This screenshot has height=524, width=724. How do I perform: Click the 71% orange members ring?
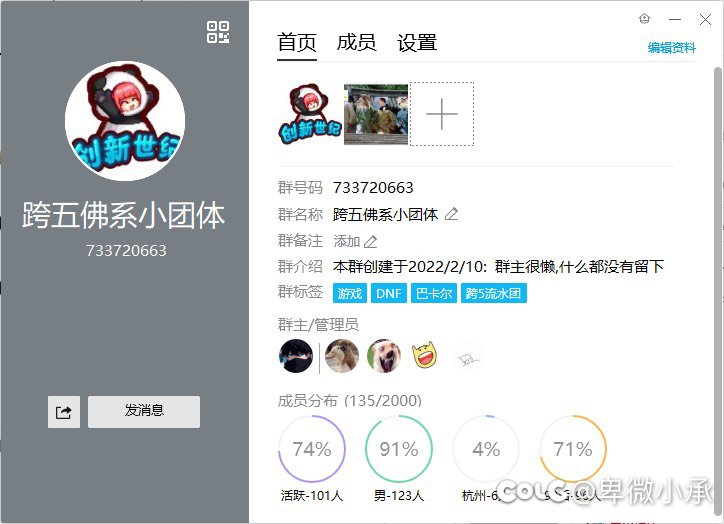(x=573, y=449)
